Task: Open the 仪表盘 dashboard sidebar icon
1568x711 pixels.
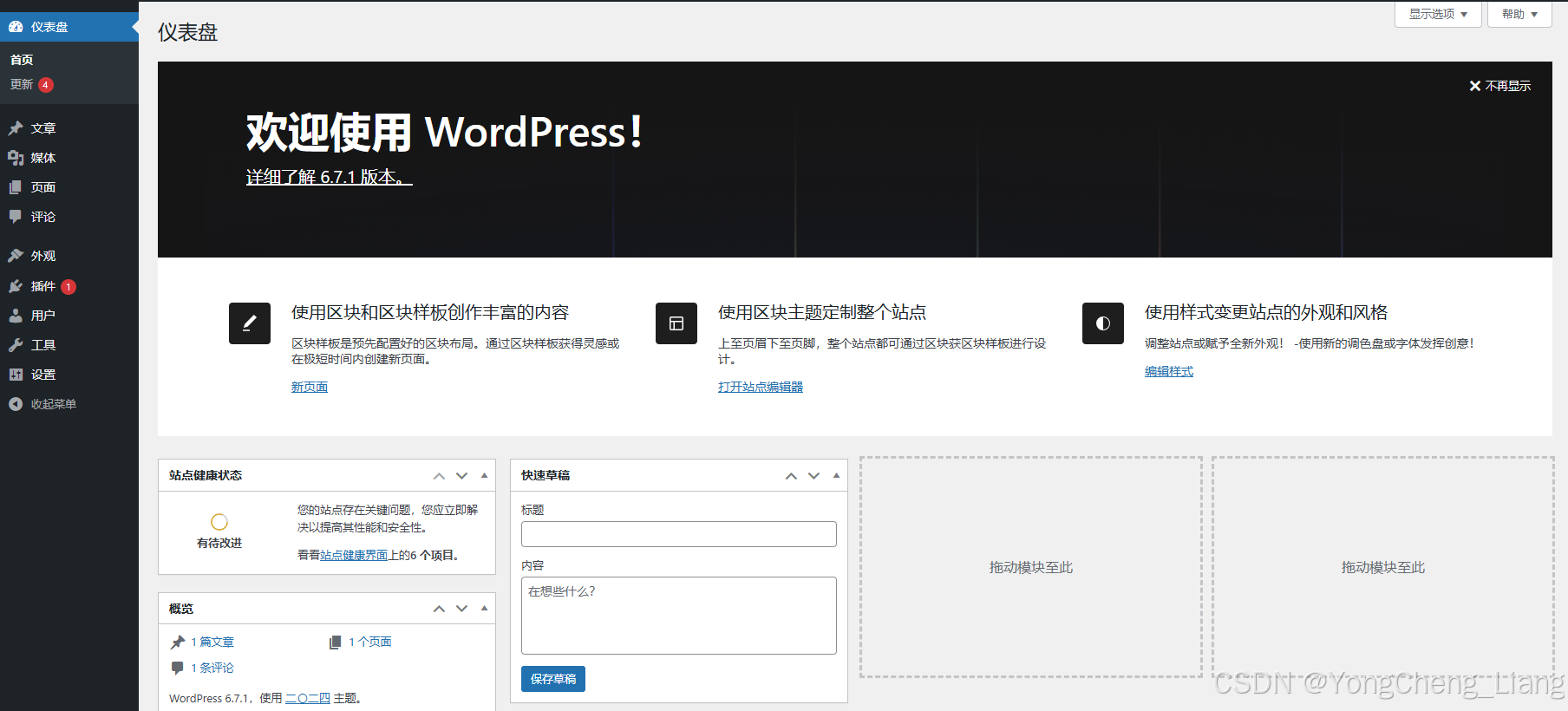Action: pyautogui.click(x=16, y=27)
